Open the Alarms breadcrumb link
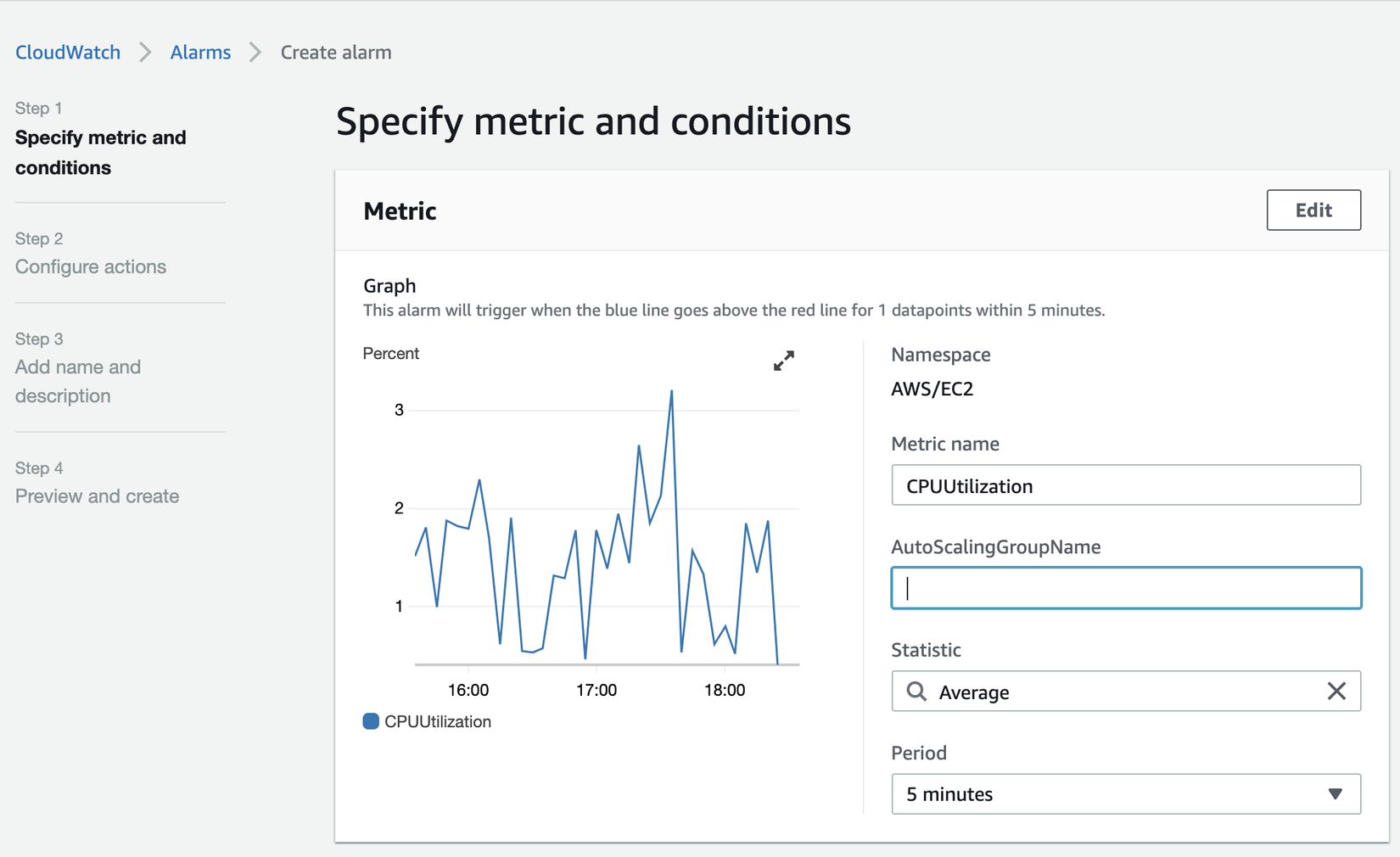The height and width of the screenshot is (857, 1400). coord(200,53)
